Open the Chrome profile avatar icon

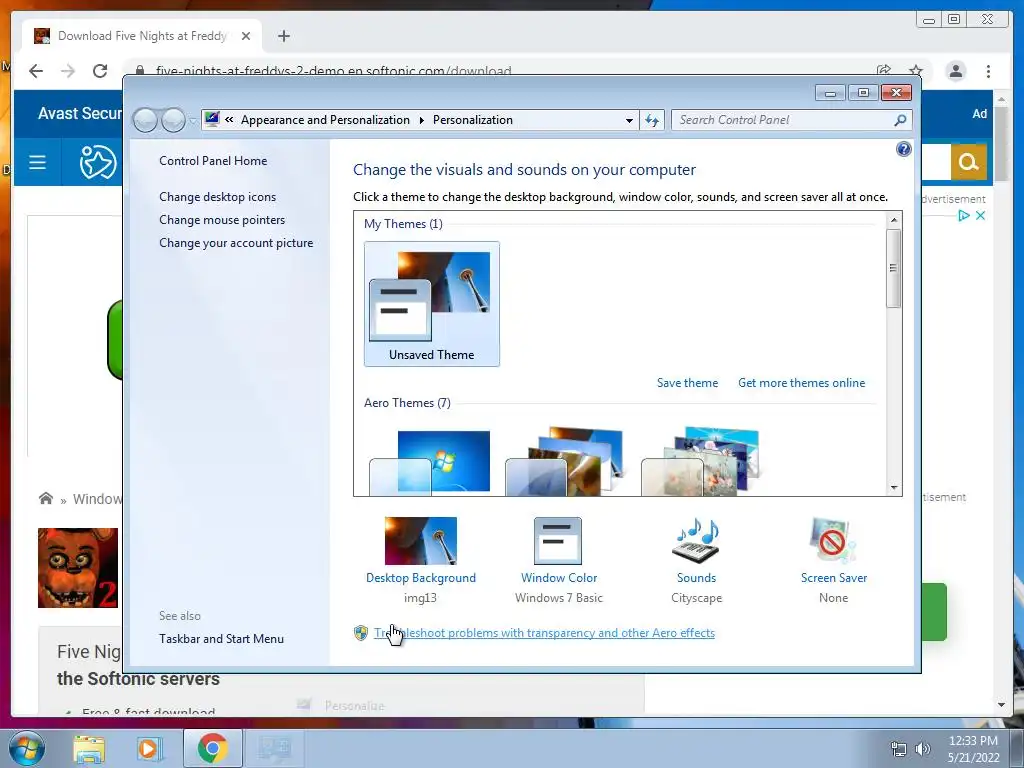pos(955,71)
